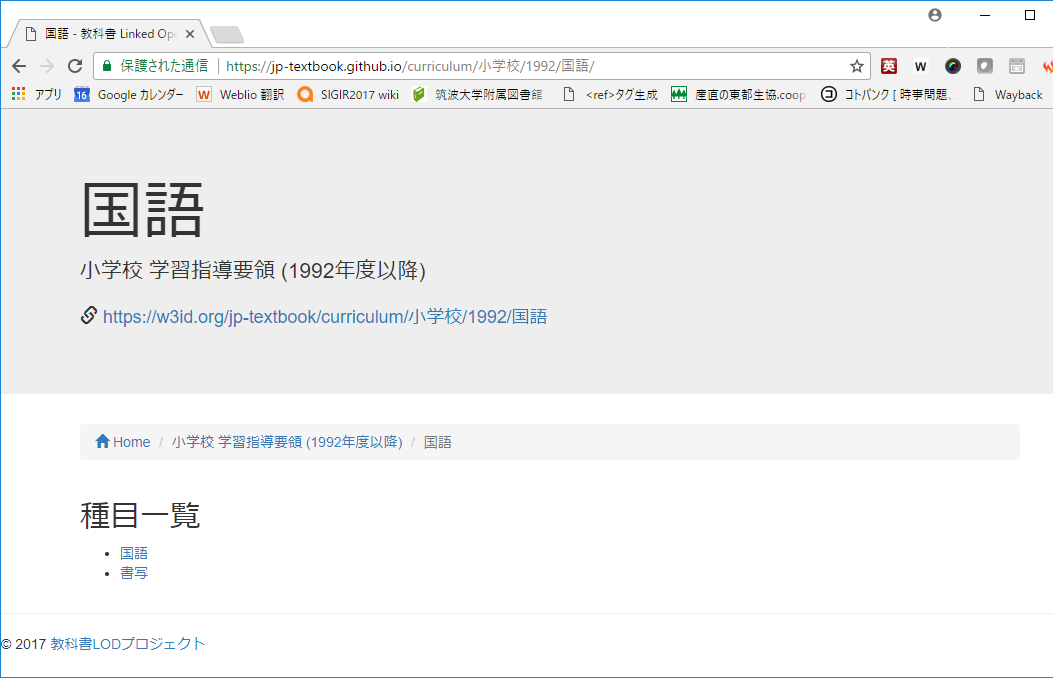Click the 教科書LODプロジェクト footer link

pyautogui.click(x=126, y=643)
